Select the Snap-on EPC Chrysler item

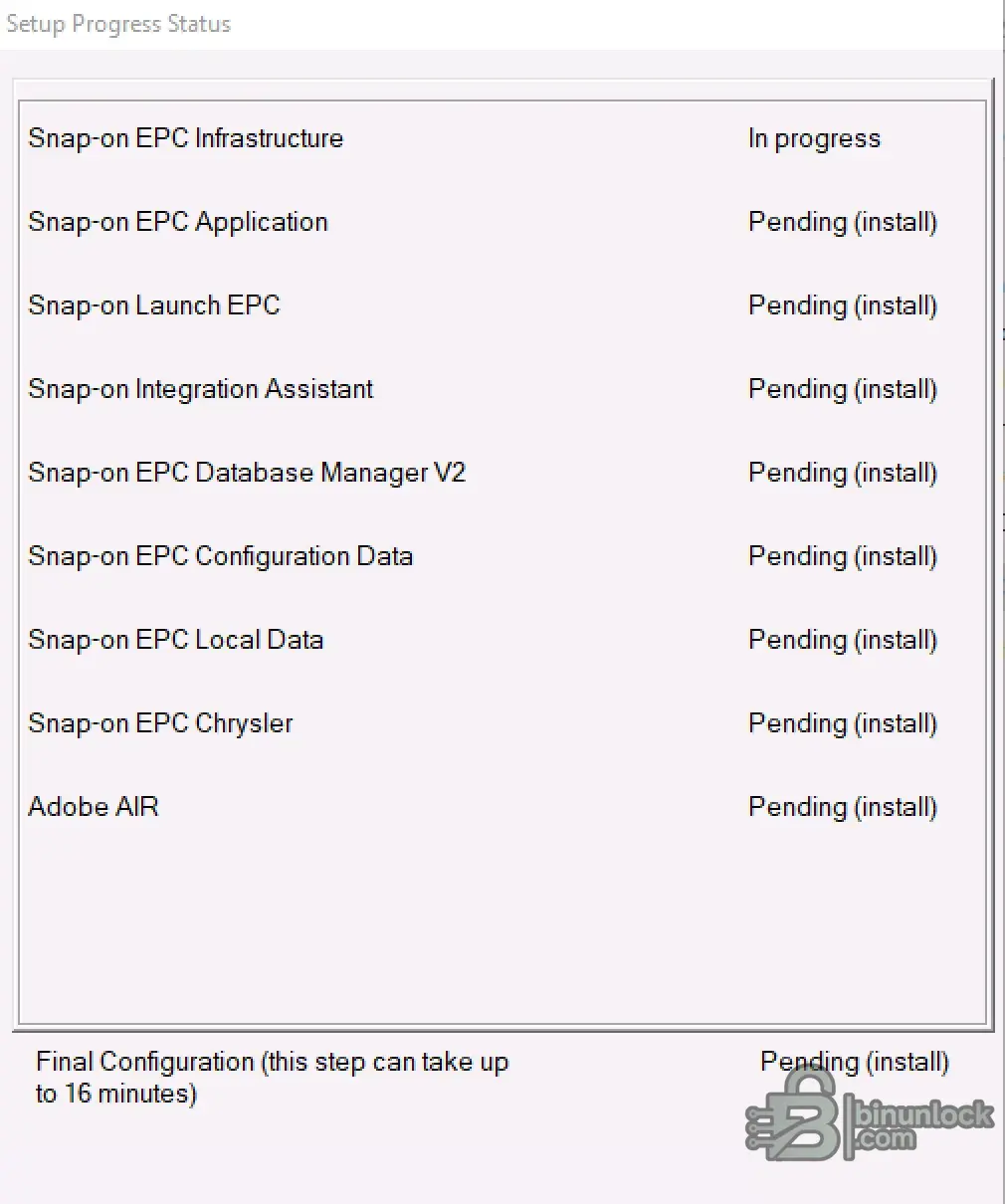point(161,723)
